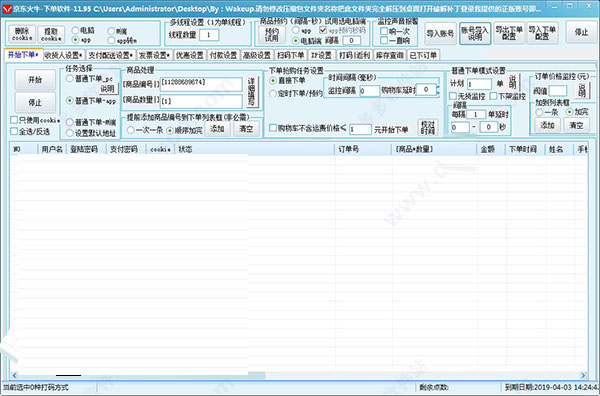Click the 商品编号 input field
Screen dimensions: 600x396
201,84
